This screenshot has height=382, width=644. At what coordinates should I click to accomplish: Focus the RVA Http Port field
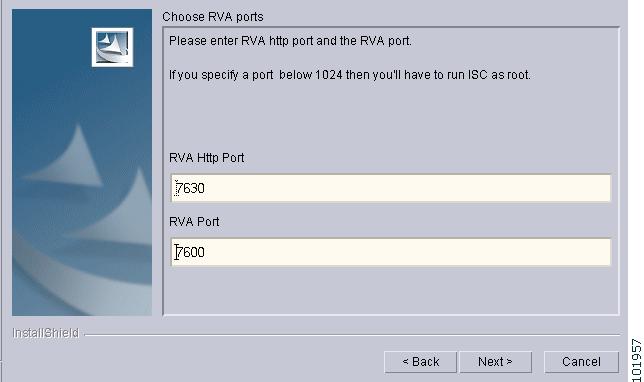pos(391,188)
